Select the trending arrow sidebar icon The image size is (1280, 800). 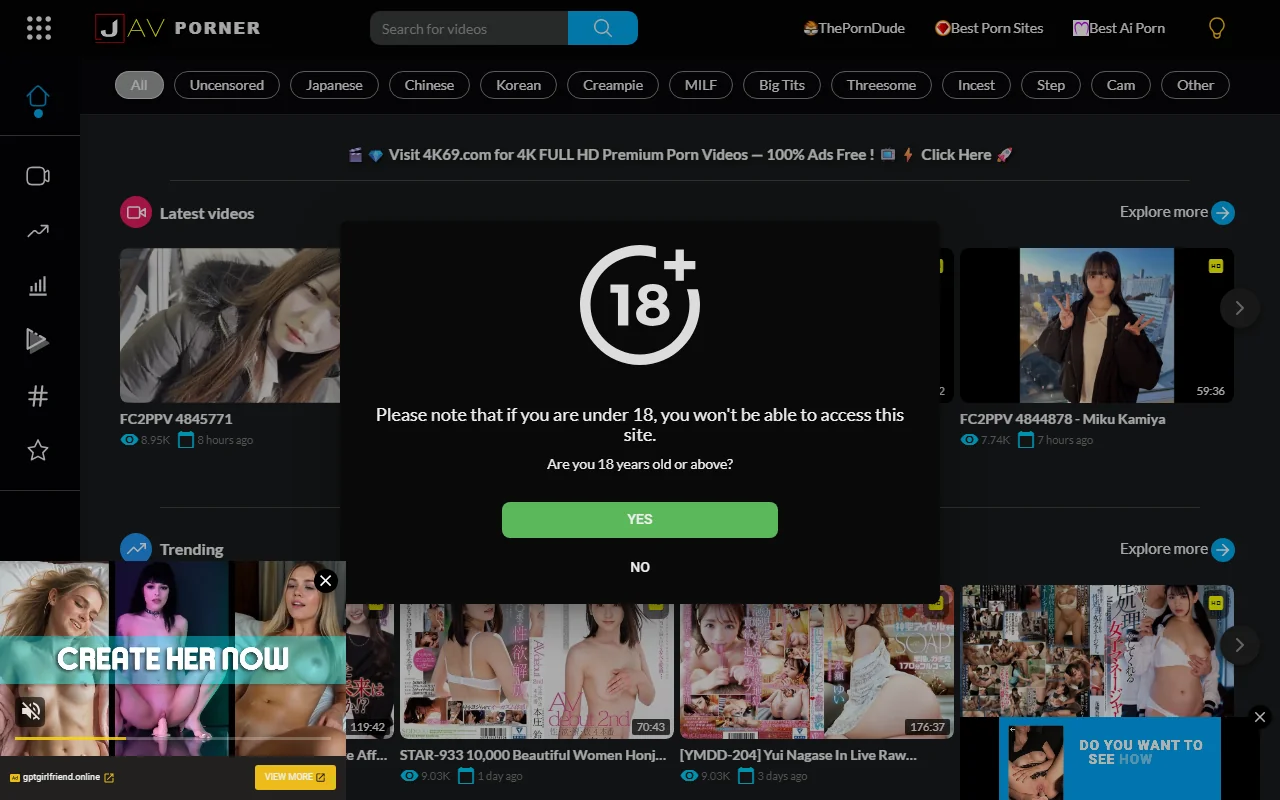(38, 231)
